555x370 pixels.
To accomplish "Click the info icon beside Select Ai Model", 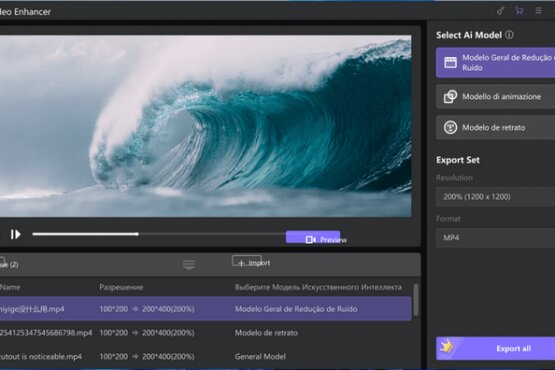I will [x=509, y=35].
